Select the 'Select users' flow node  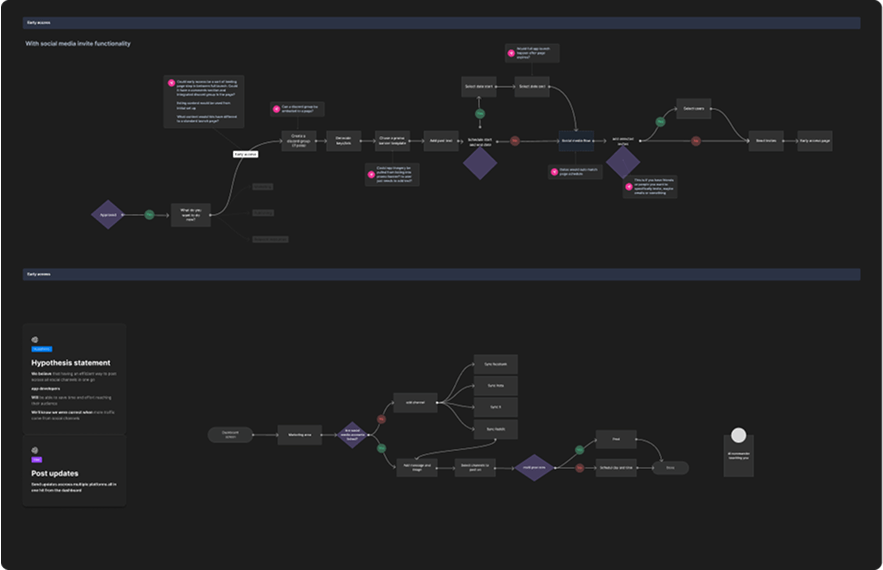click(694, 109)
